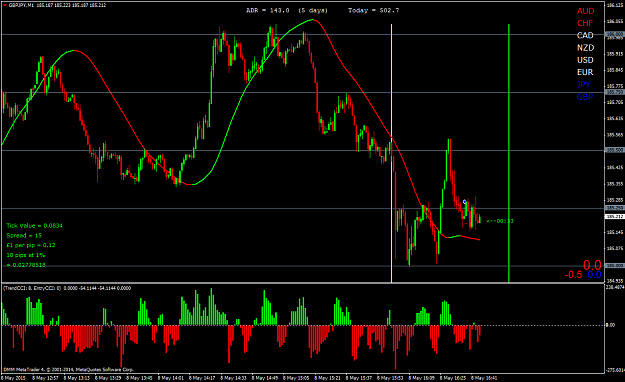Select the blue JPY currency label
The width and height of the screenshot is (625, 382).
tap(584, 85)
